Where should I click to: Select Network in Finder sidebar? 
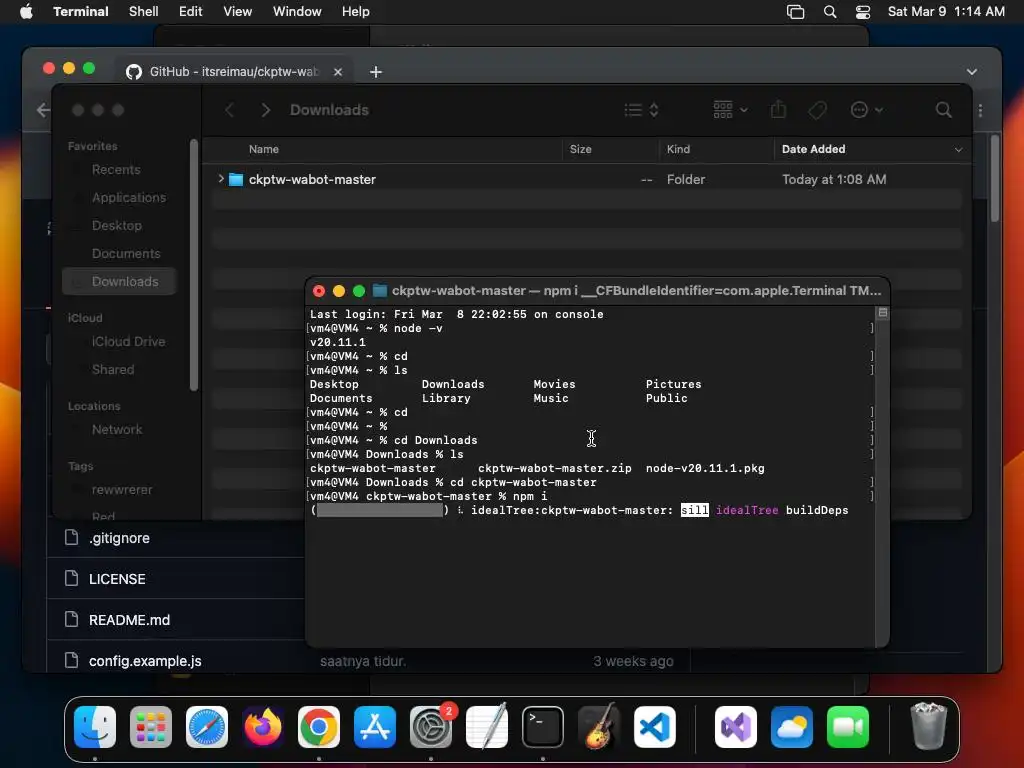coord(119,430)
